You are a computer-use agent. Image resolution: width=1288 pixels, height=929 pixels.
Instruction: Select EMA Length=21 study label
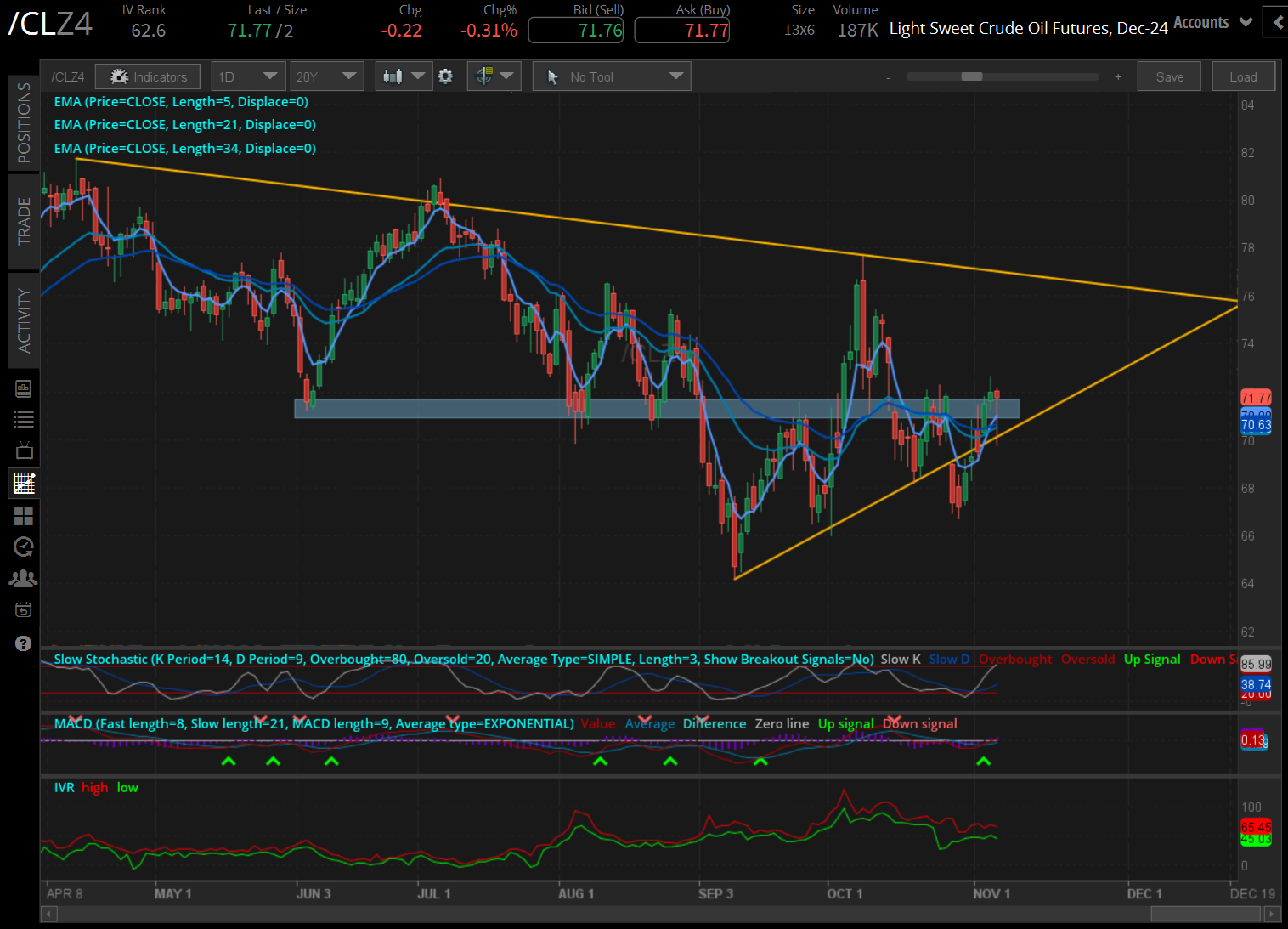185,125
